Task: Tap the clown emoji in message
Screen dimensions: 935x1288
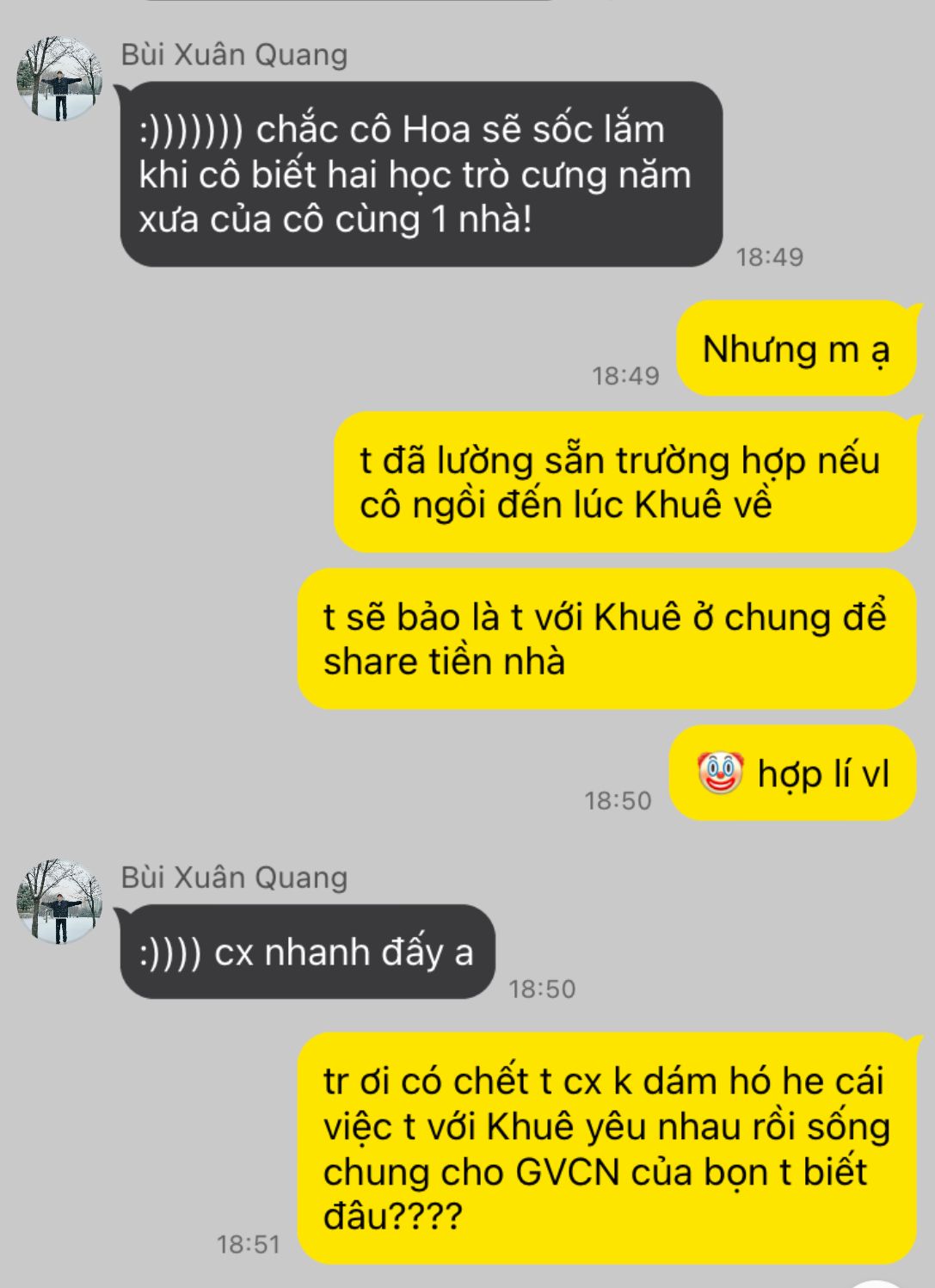Action: pyautogui.click(x=720, y=773)
